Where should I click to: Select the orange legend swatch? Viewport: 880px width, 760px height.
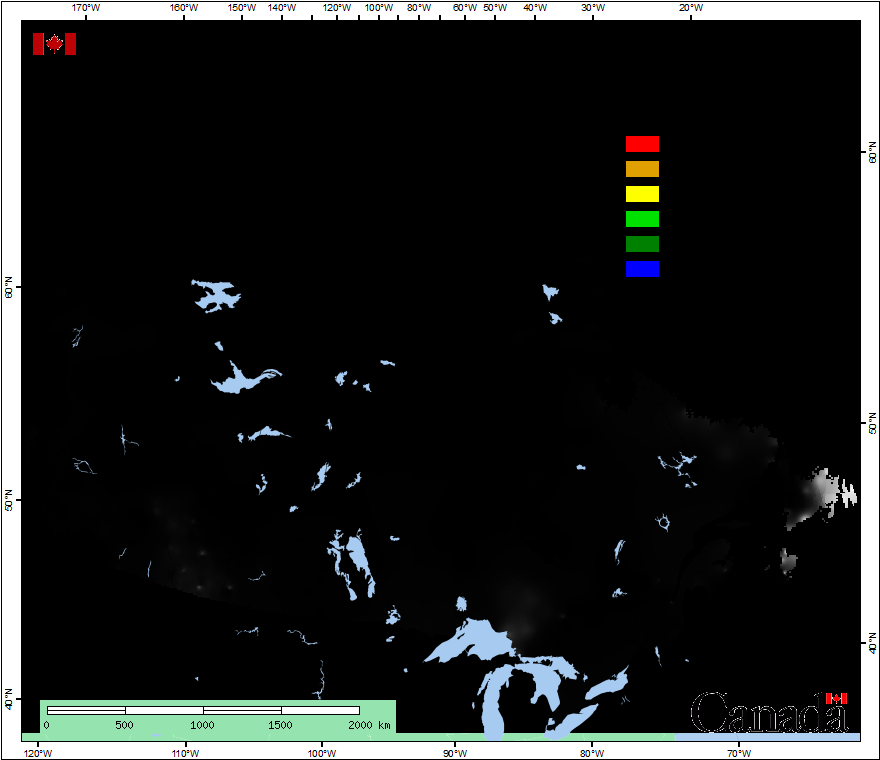[642, 169]
